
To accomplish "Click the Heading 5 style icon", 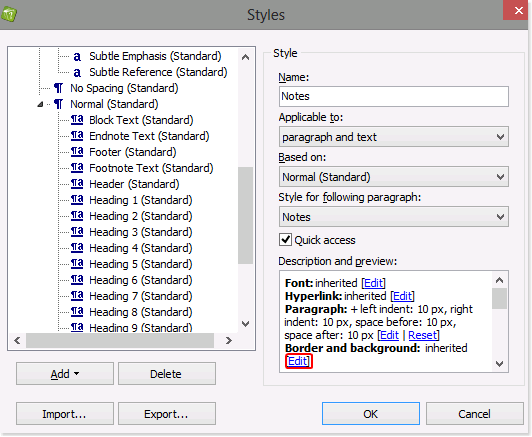I will click(x=77, y=264).
